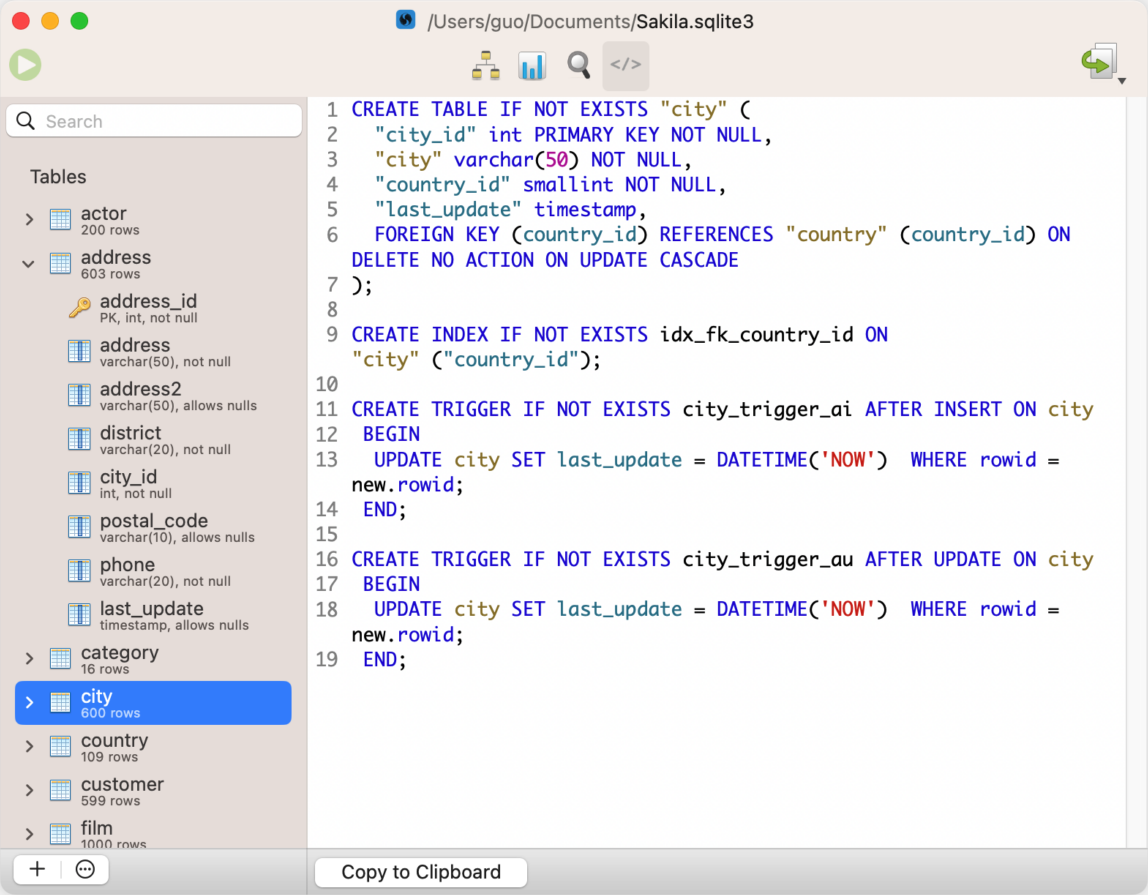Click the Tables section header
1148x895 pixels.
[x=58, y=177]
